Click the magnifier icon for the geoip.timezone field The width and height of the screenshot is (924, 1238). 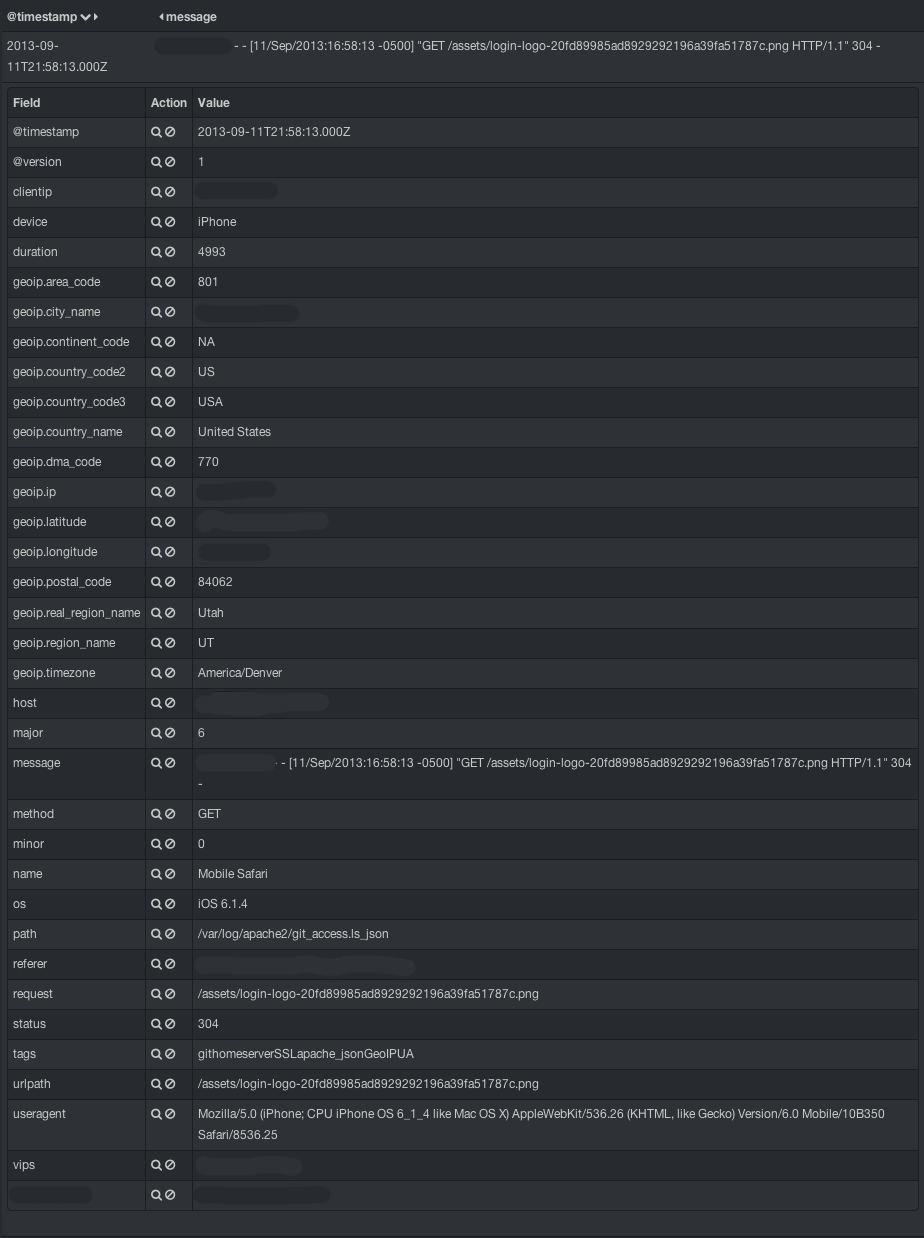click(x=156, y=673)
